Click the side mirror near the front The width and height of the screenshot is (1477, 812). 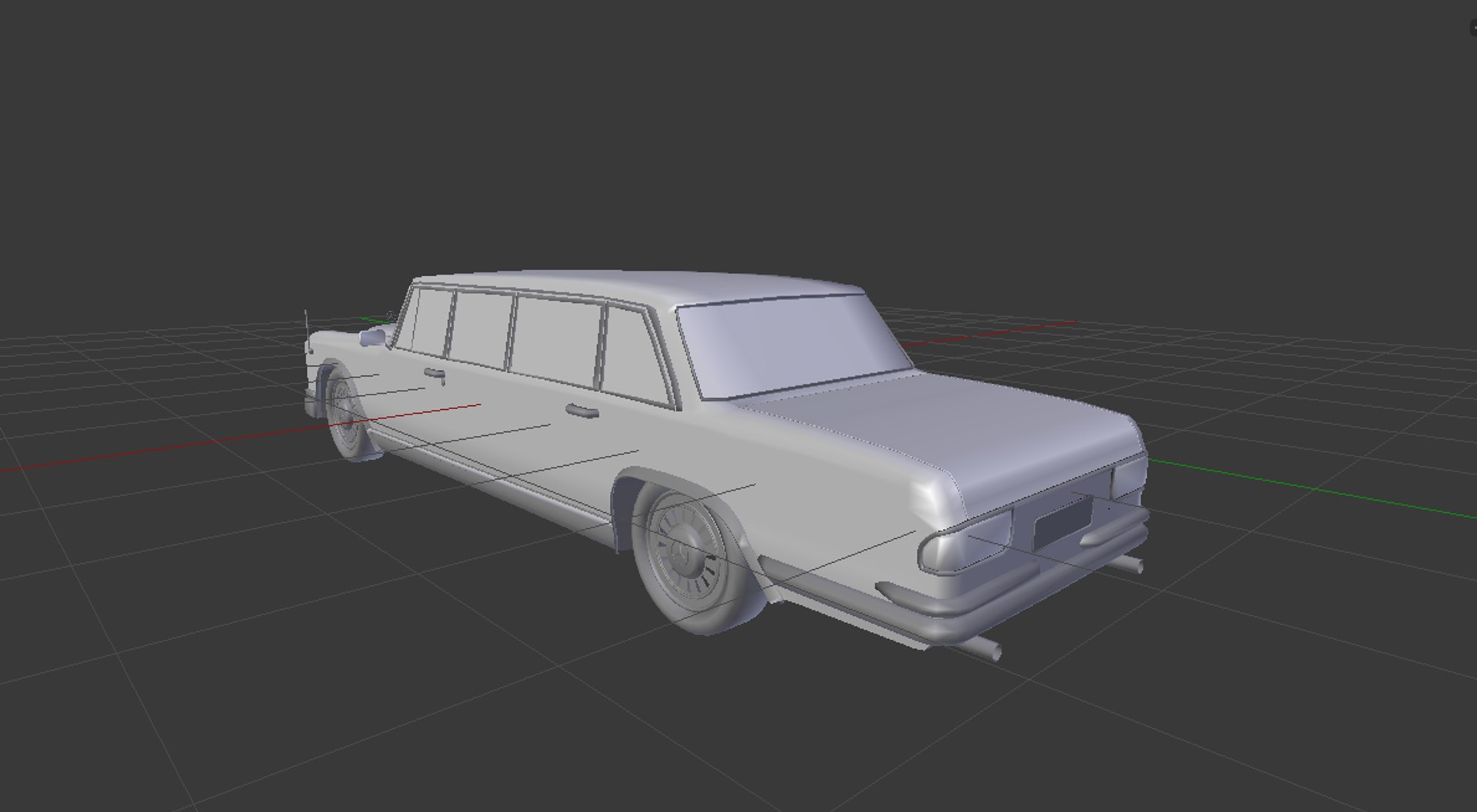click(x=372, y=336)
